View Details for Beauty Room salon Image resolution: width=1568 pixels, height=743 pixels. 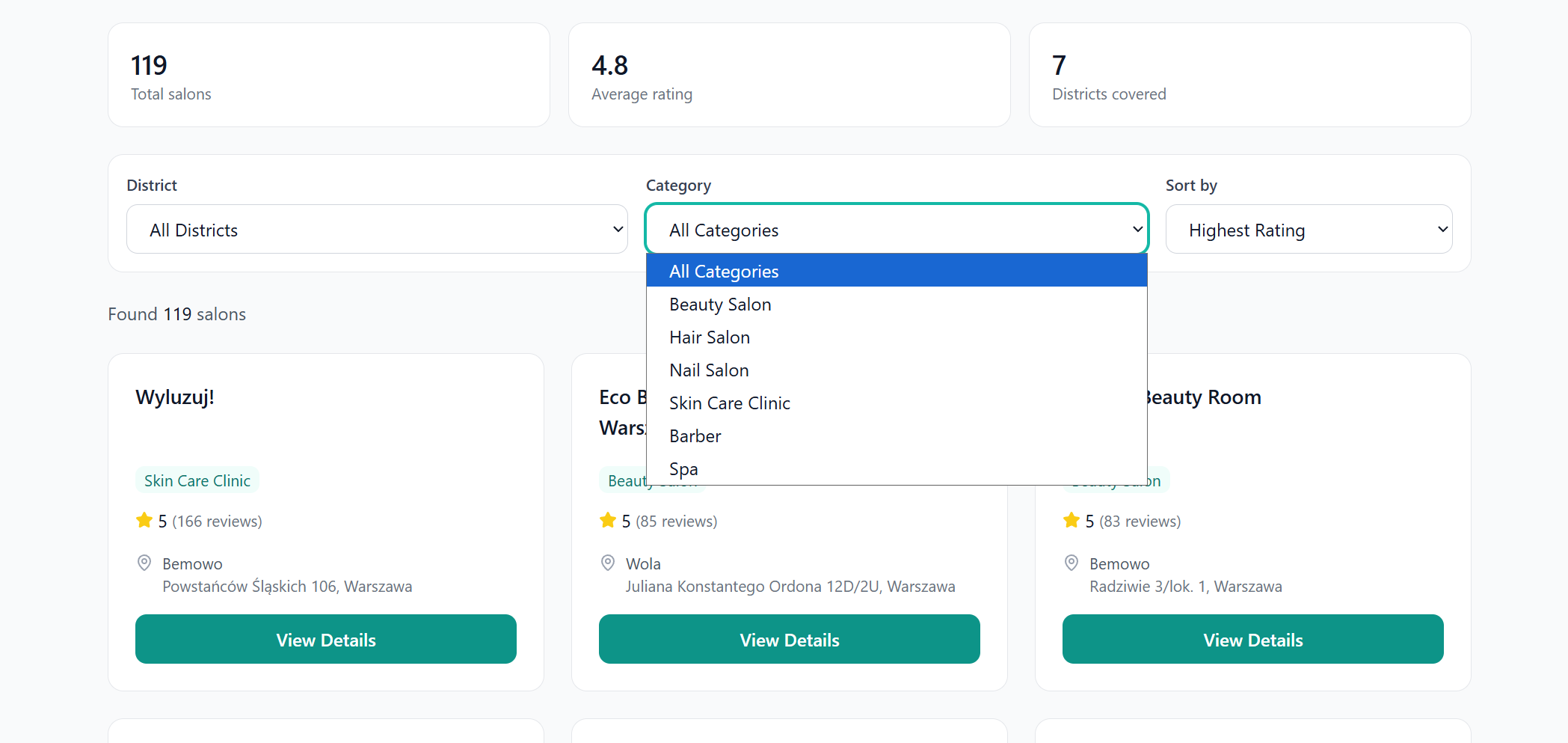[1253, 639]
